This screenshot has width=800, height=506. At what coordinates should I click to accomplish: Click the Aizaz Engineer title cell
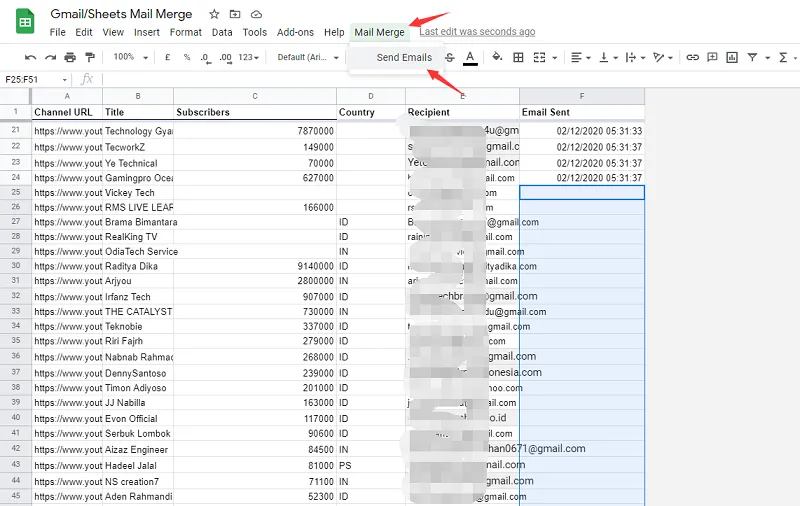coord(138,450)
